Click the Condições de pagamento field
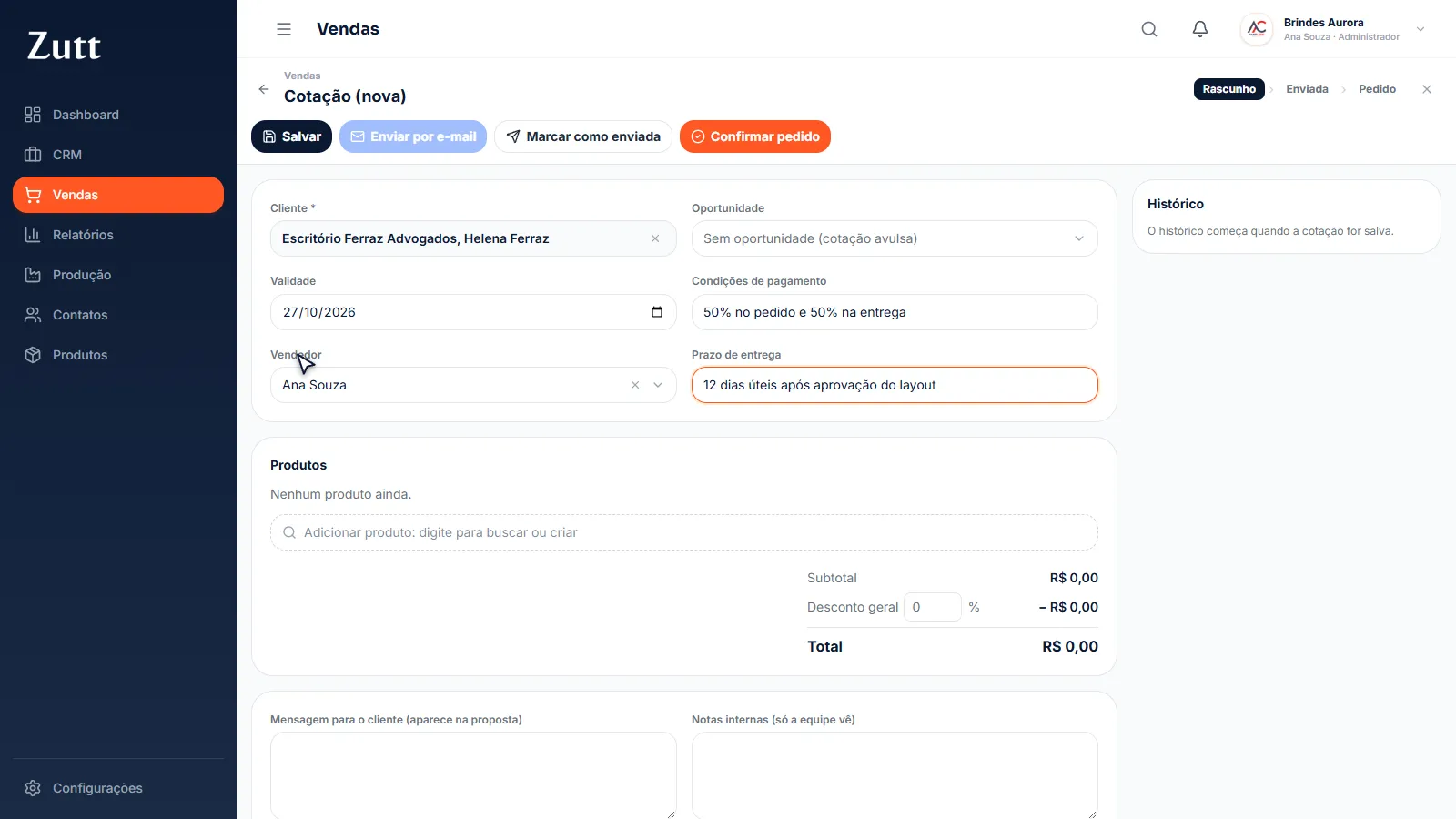 click(895, 312)
